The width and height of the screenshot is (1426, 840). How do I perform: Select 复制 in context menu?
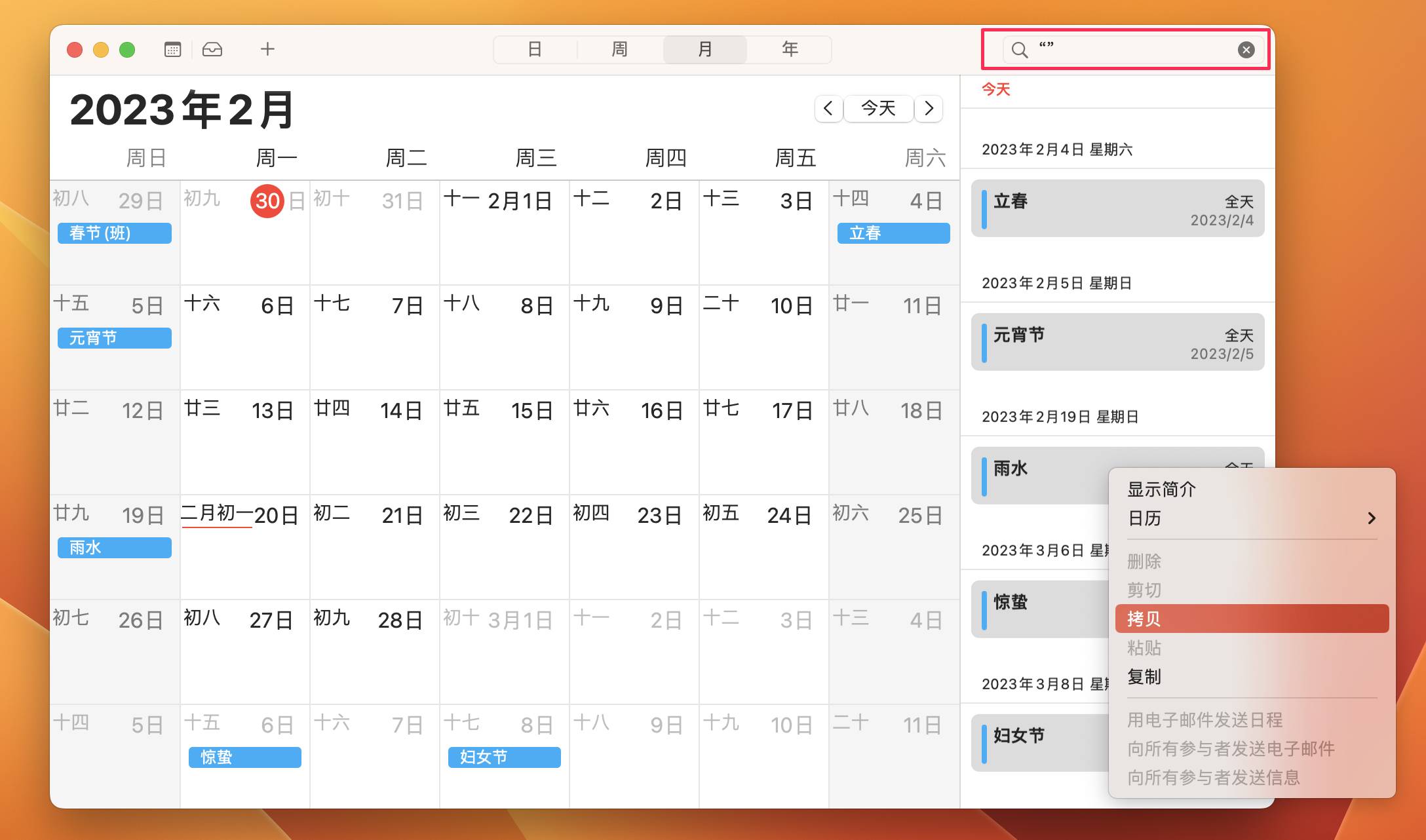click(x=1252, y=676)
